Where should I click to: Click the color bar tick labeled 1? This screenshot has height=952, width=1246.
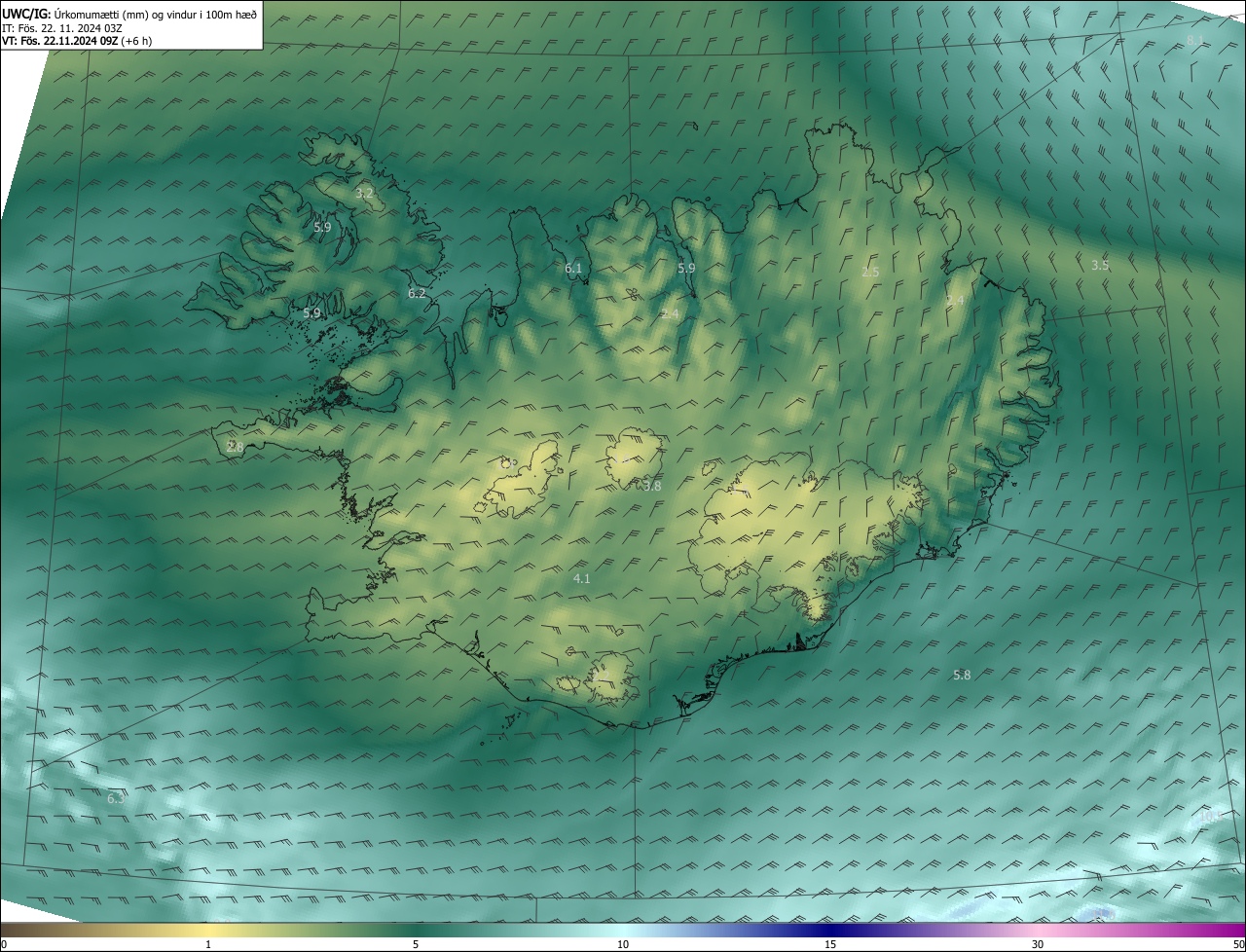coord(208,944)
